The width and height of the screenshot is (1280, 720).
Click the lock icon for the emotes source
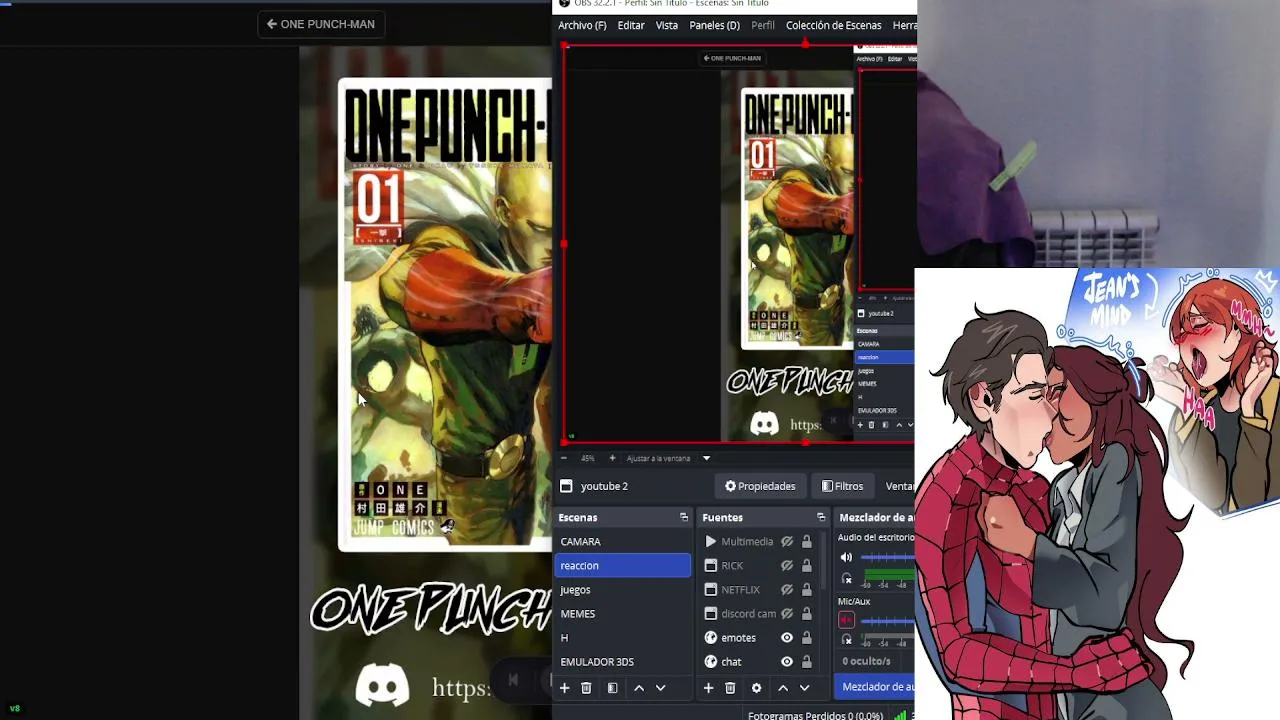[x=806, y=637]
